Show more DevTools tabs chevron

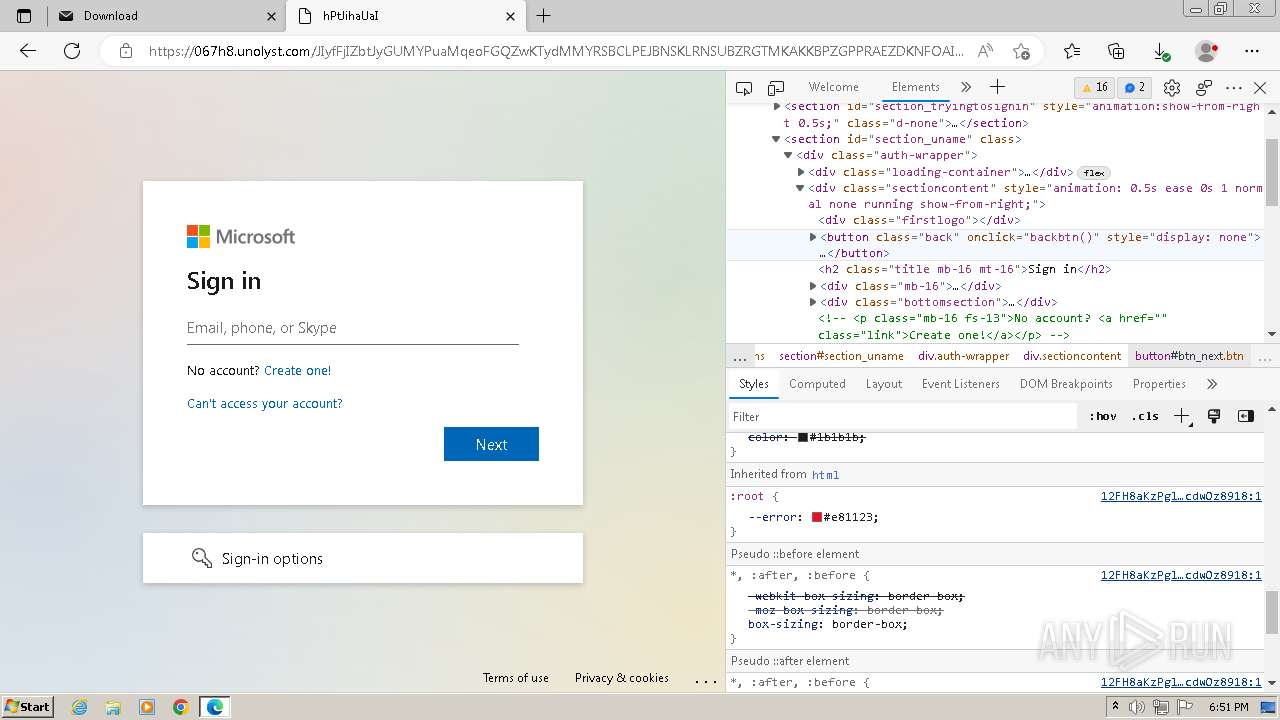click(x=966, y=87)
